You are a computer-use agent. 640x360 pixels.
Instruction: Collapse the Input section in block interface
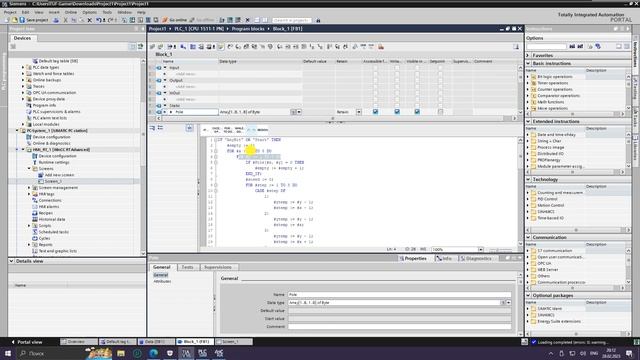(x=165, y=68)
